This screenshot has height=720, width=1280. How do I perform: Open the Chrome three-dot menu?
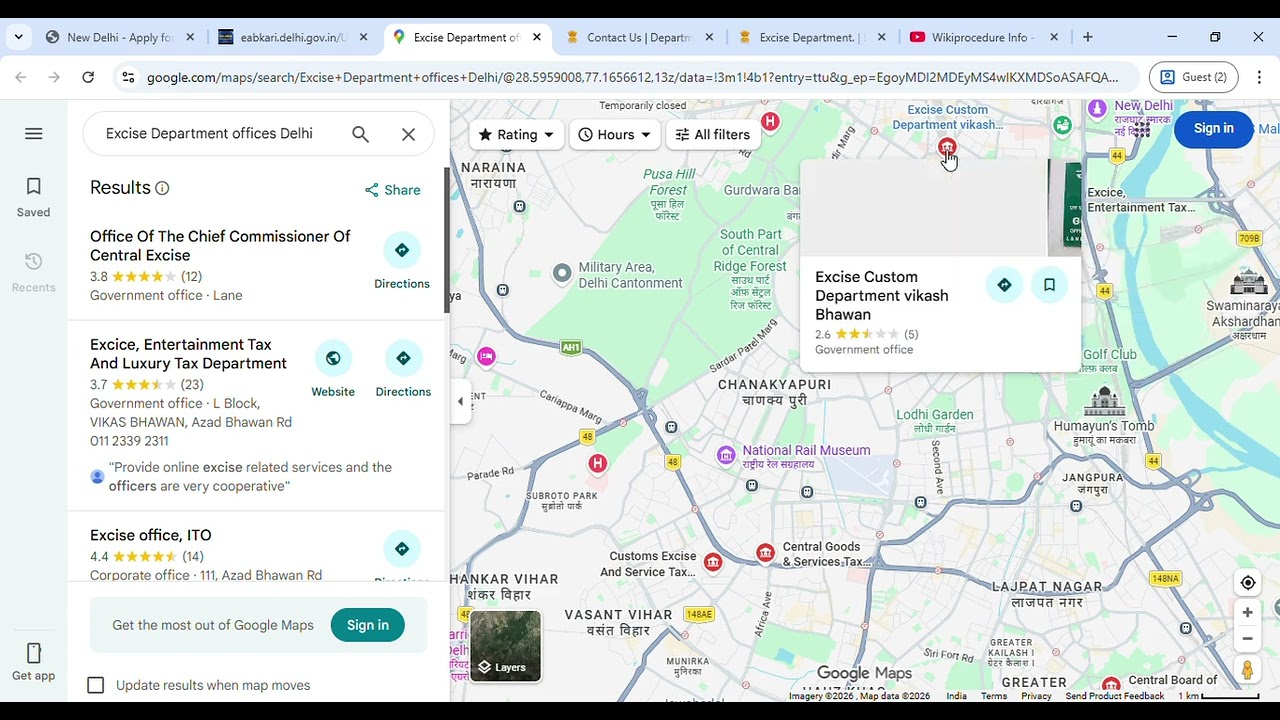pos(1259,77)
